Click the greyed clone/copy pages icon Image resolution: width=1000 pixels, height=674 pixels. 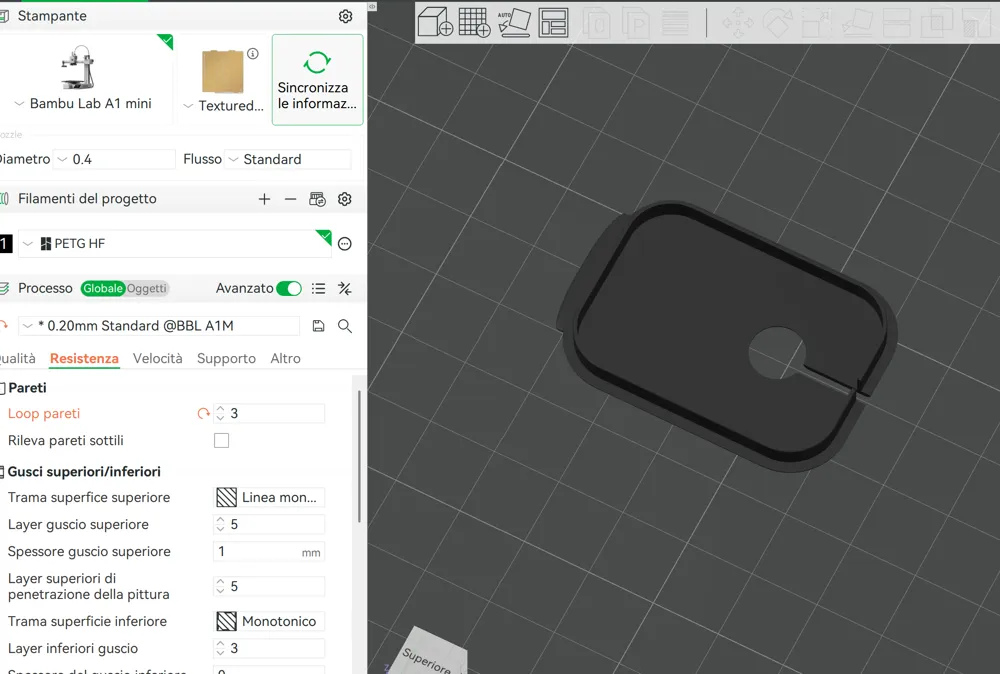click(596, 23)
